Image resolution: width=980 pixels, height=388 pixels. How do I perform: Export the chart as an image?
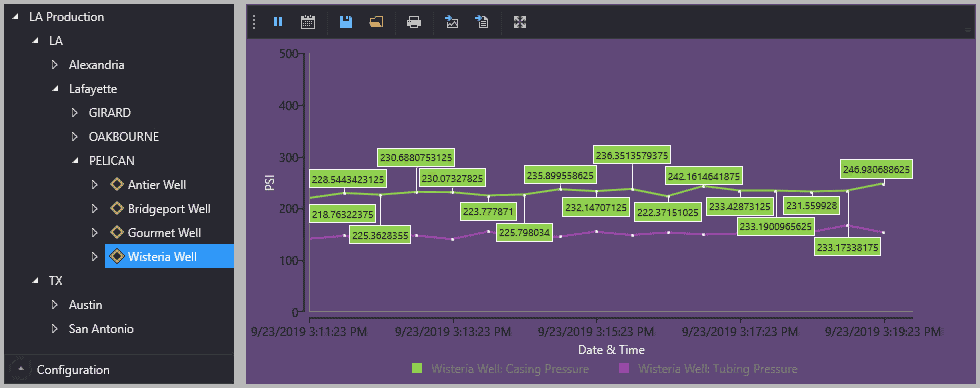[452, 22]
